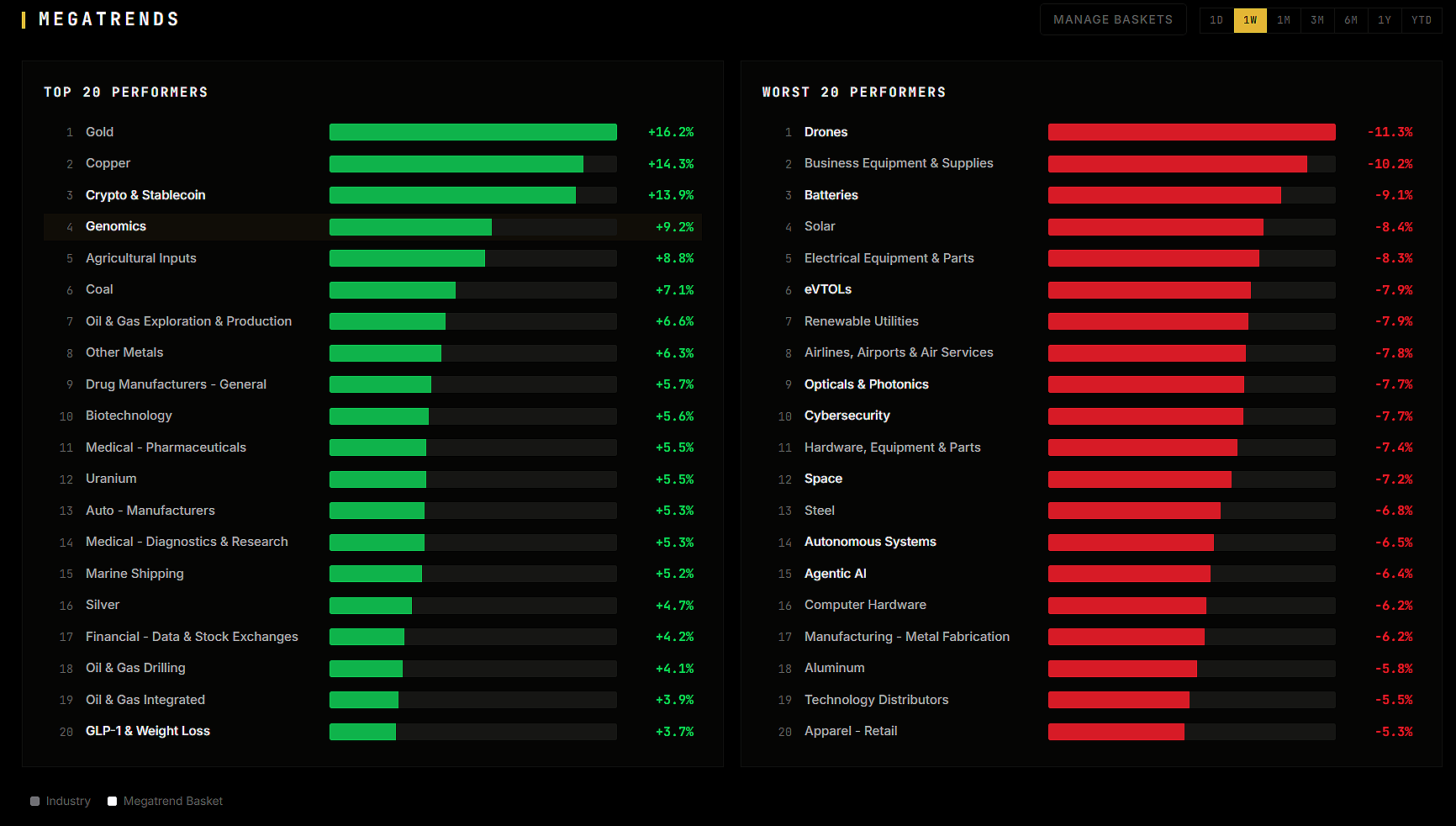The image size is (1456, 826).
Task: Select the 3M timeframe tab
Action: [x=1317, y=20]
